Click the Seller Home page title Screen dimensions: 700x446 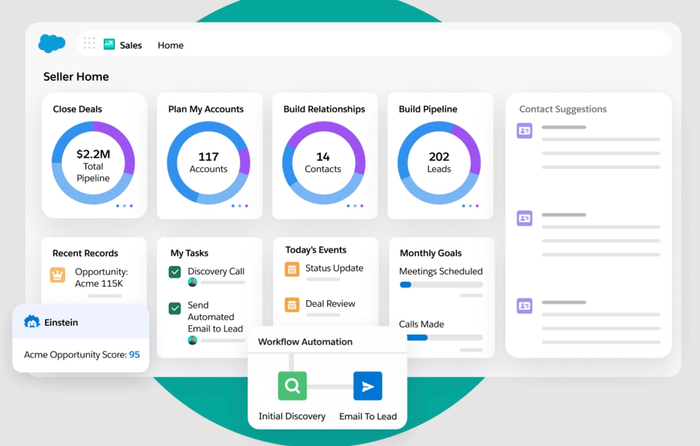tap(76, 77)
